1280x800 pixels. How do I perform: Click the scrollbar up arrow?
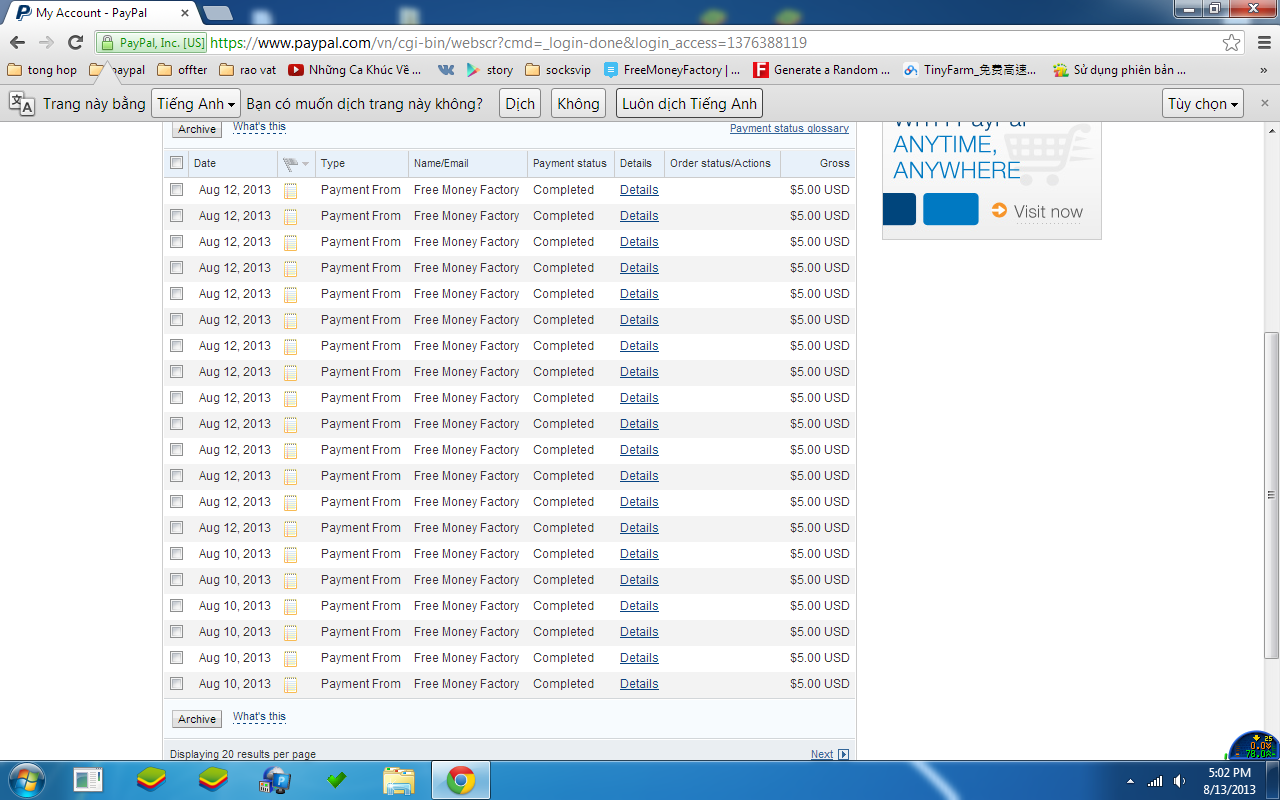pyautogui.click(x=1271, y=129)
